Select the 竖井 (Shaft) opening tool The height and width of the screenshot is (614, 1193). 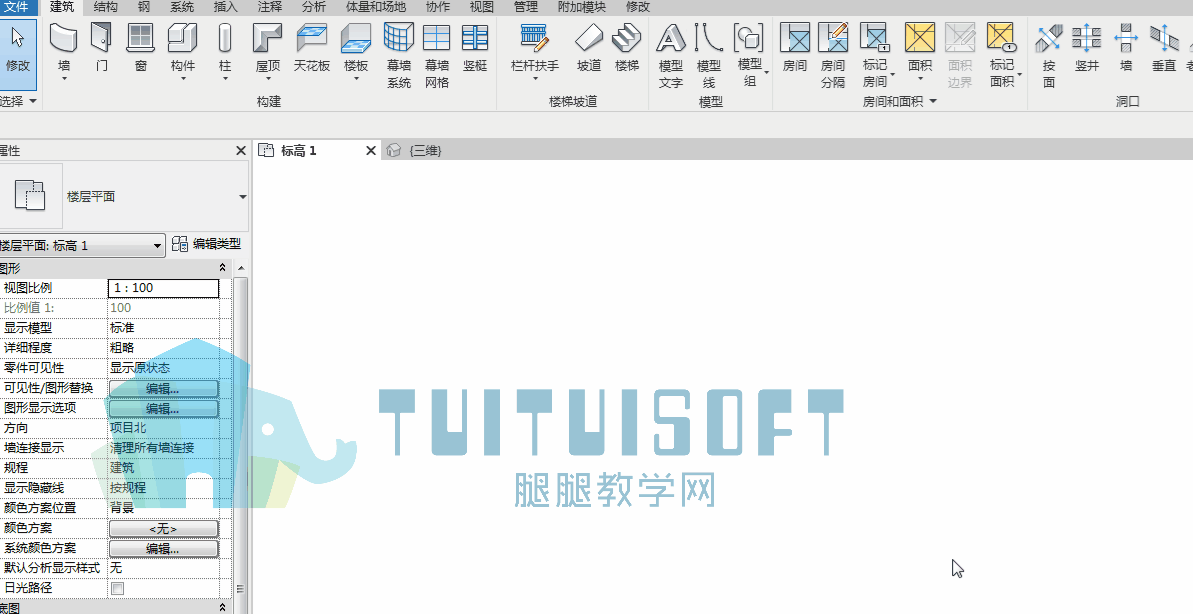[x=1087, y=48]
